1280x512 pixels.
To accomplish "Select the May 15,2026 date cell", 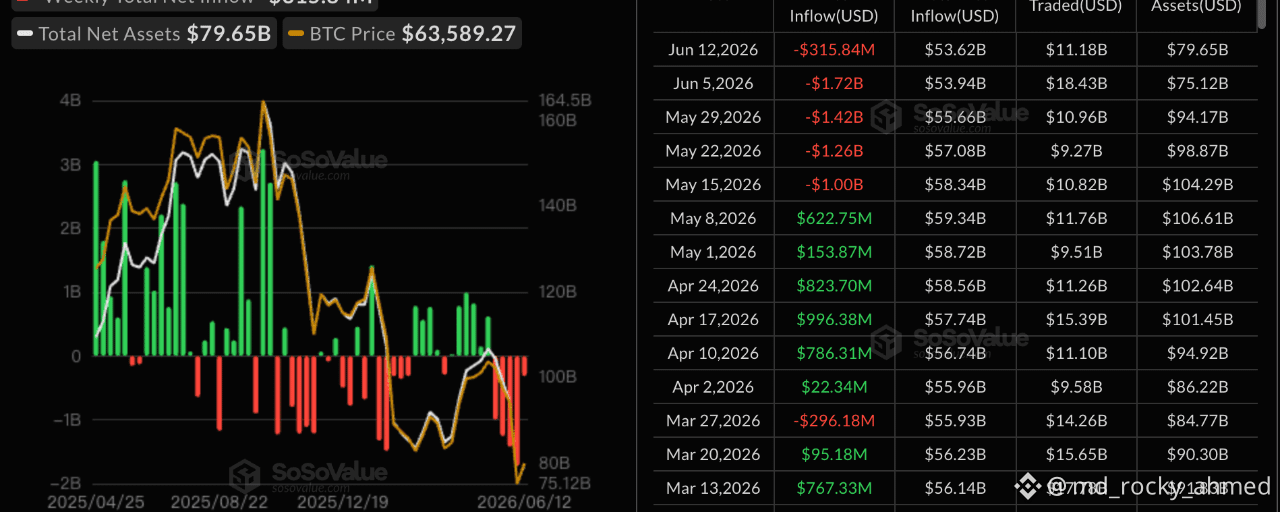I will (x=713, y=185).
